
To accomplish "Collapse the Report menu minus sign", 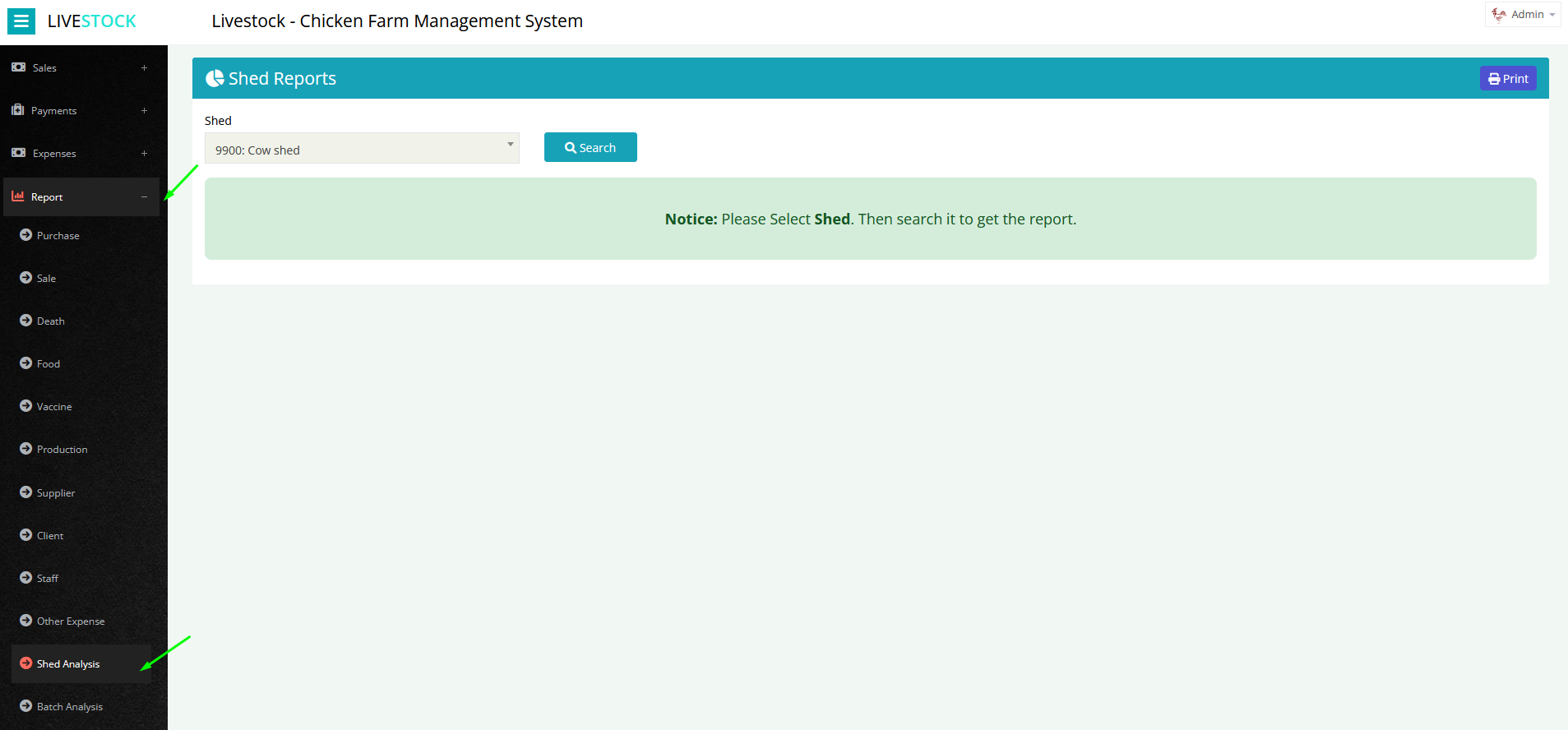I will (144, 197).
